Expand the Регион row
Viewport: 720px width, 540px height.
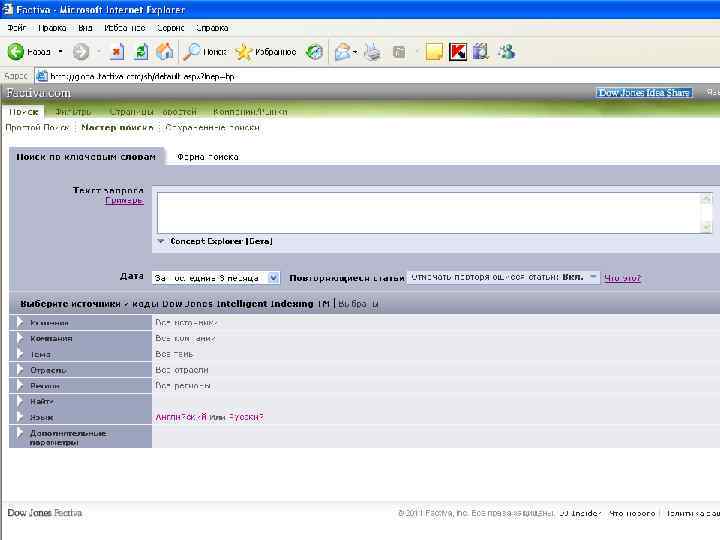[x=20, y=385]
